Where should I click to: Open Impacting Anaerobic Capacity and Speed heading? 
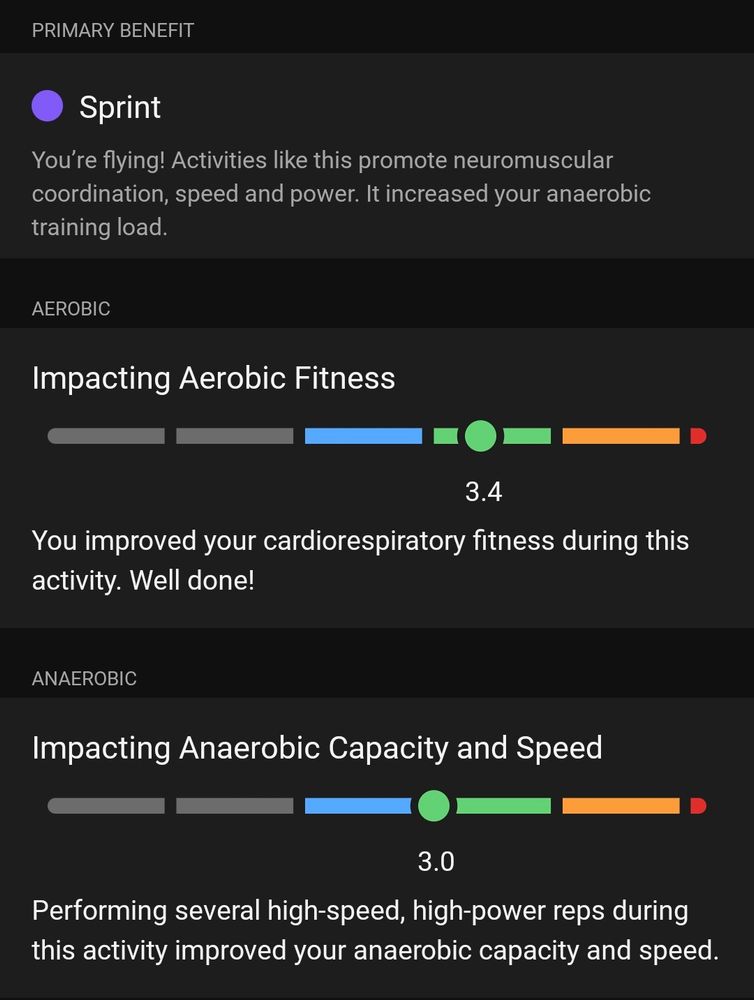[317, 748]
